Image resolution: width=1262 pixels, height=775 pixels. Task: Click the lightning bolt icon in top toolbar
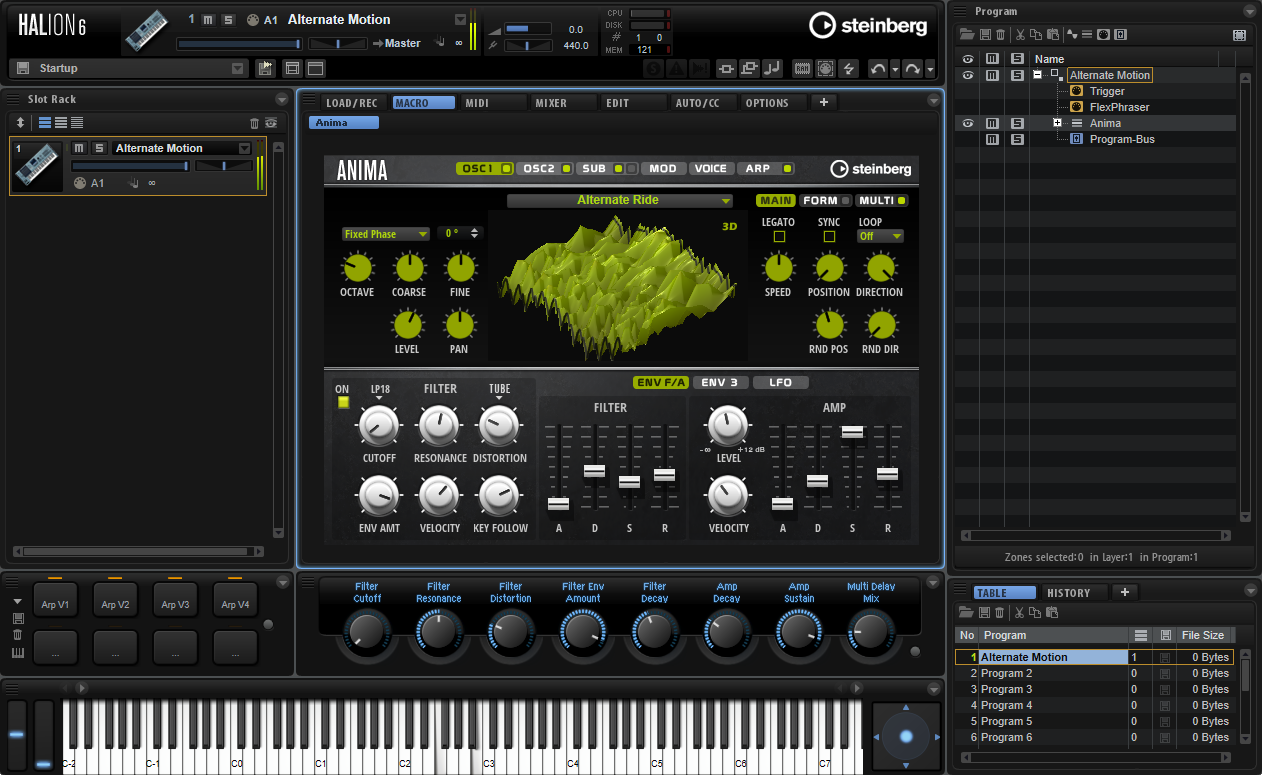point(850,68)
